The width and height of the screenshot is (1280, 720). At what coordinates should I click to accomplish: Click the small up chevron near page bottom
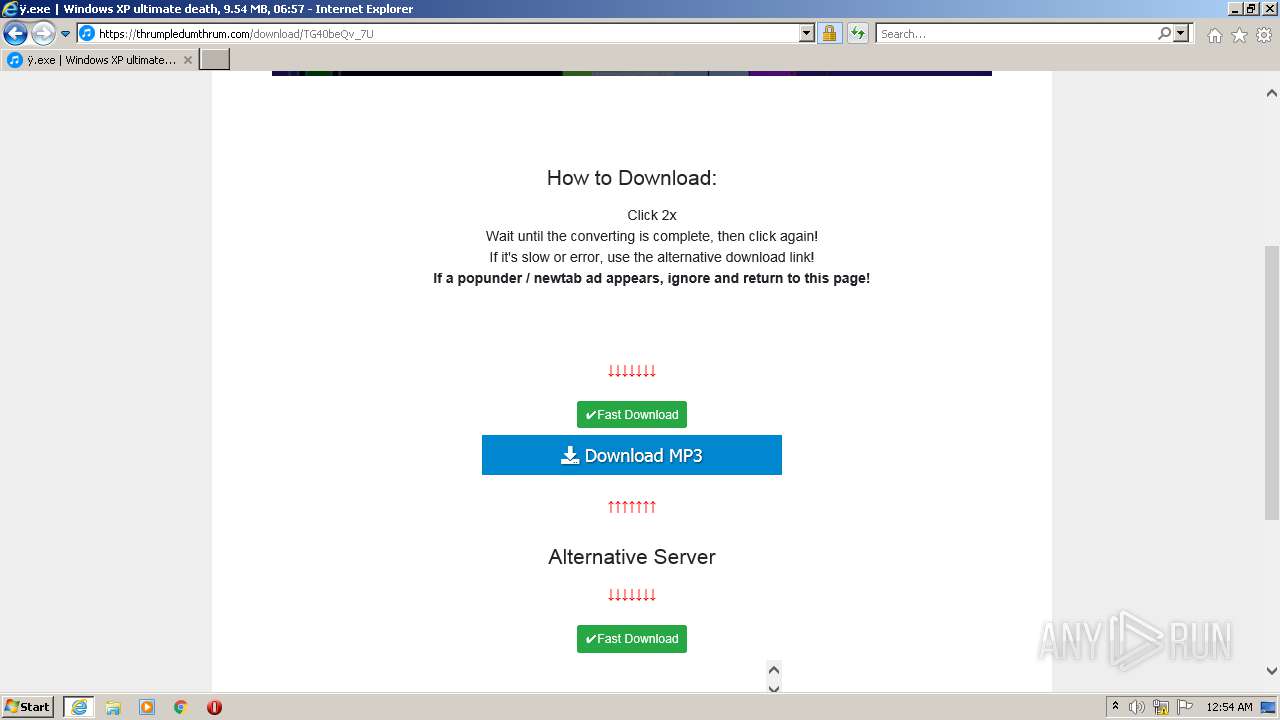[773, 669]
